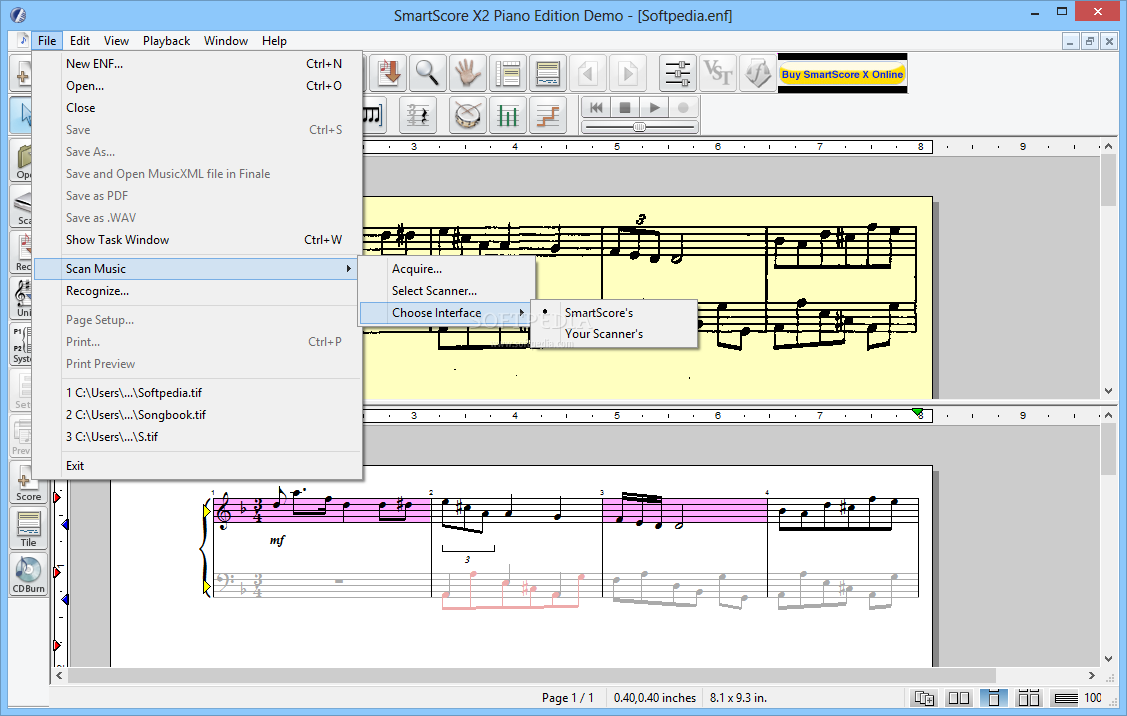Open the Help menu
This screenshot has height=716, width=1127.
274,41
